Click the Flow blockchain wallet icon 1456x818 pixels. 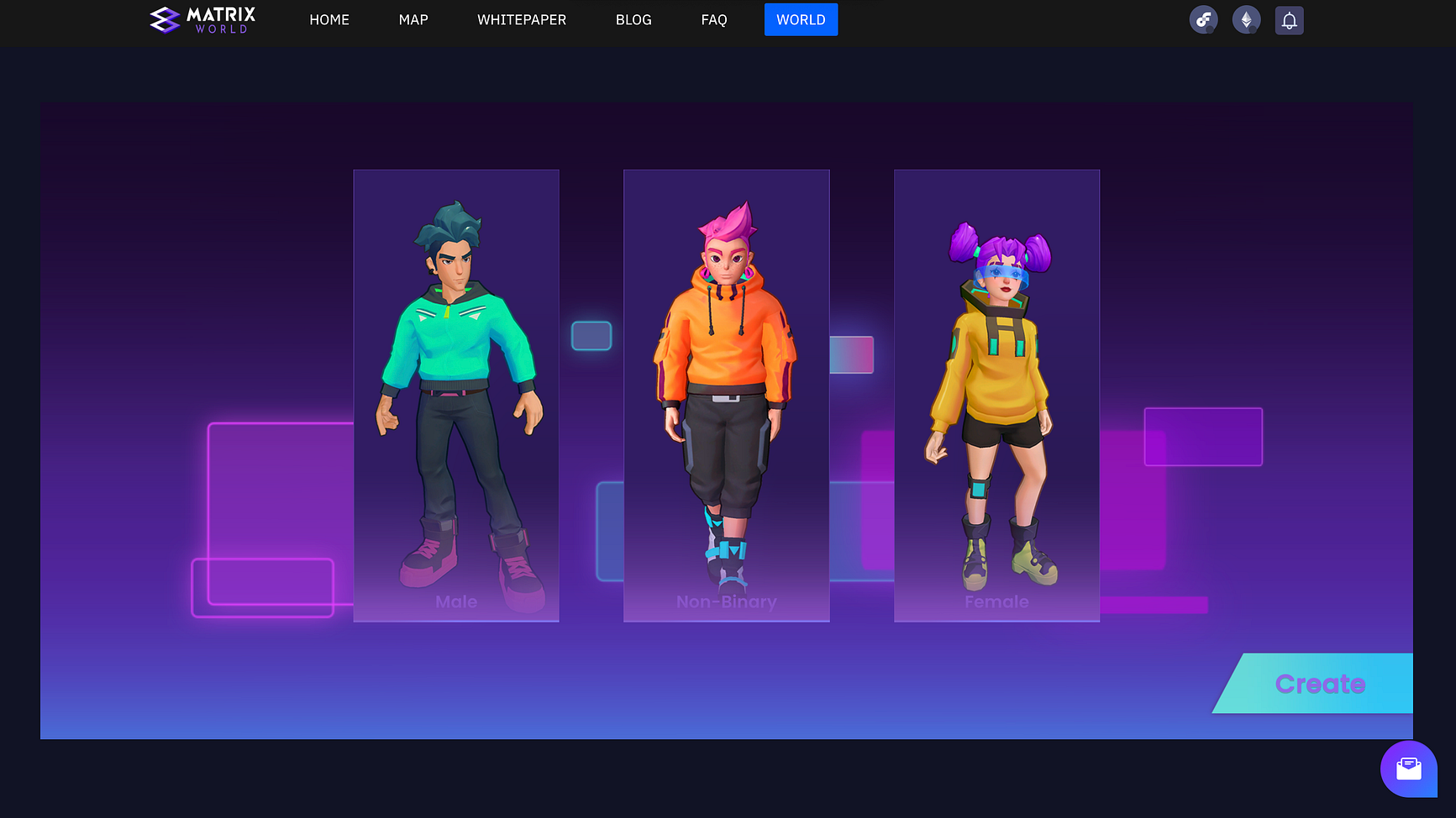pos(1203,20)
